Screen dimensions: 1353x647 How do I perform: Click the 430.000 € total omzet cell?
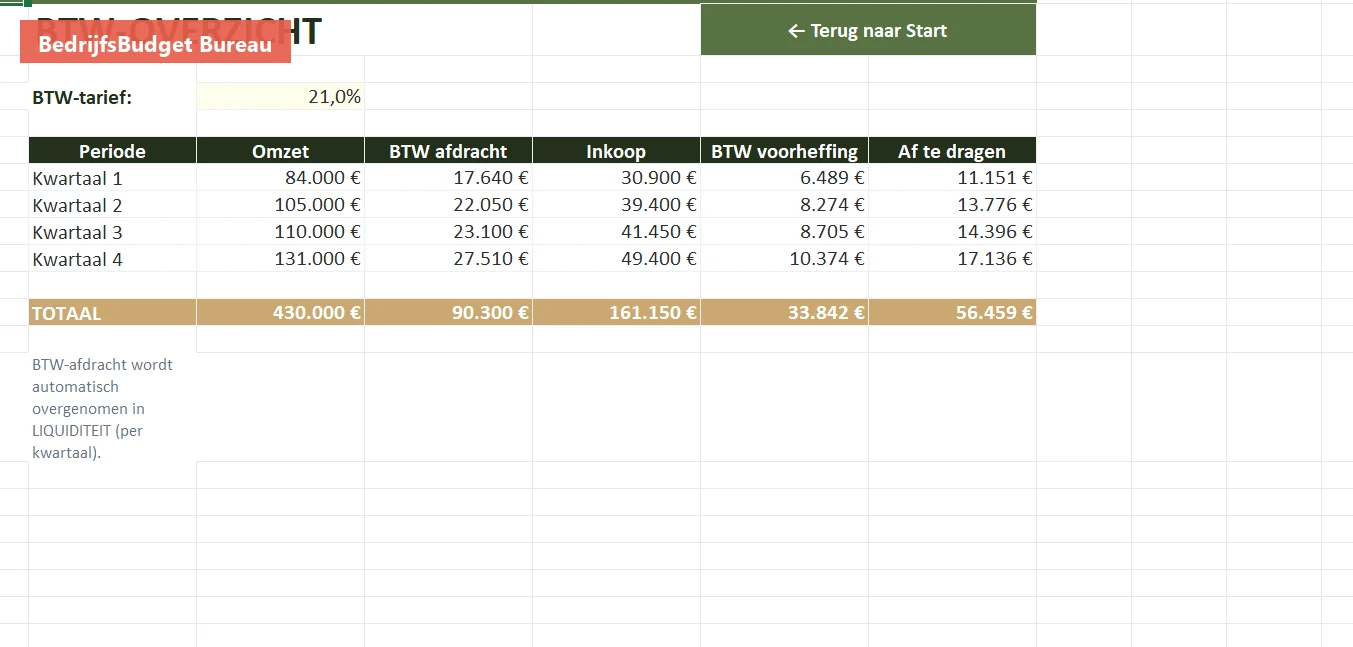coord(281,313)
